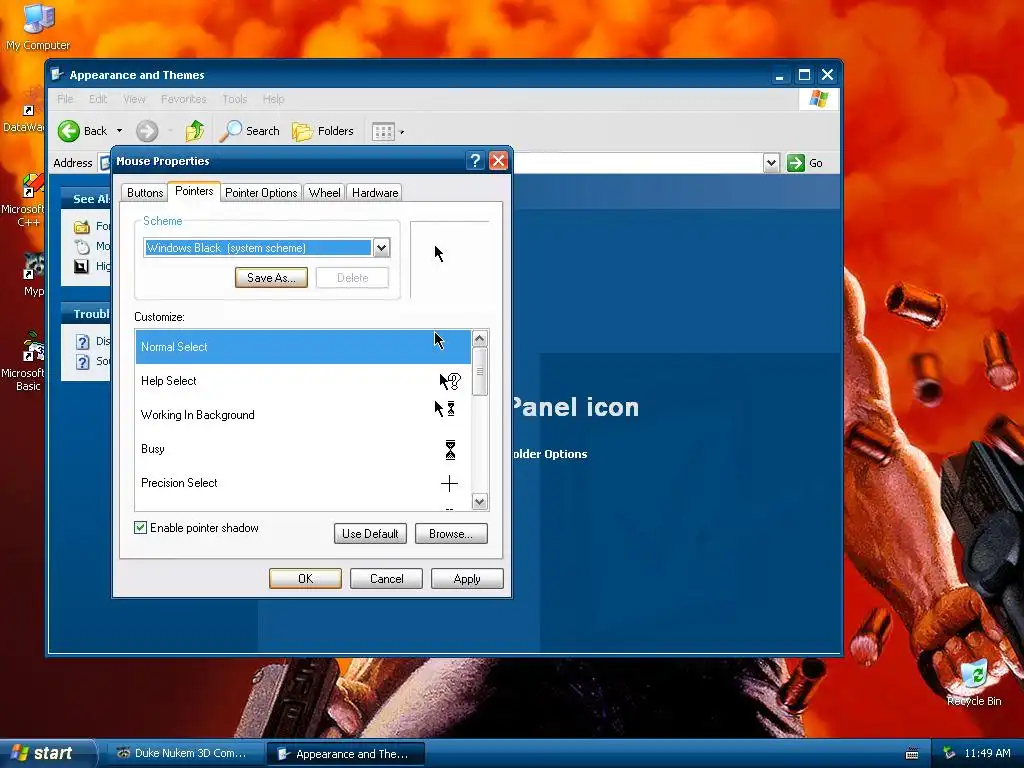The width and height of the screenshot is (1024, 768).
Task: Click the High Contrast icon in See Also
Action: pyautogui.click(x=81, y=266)
